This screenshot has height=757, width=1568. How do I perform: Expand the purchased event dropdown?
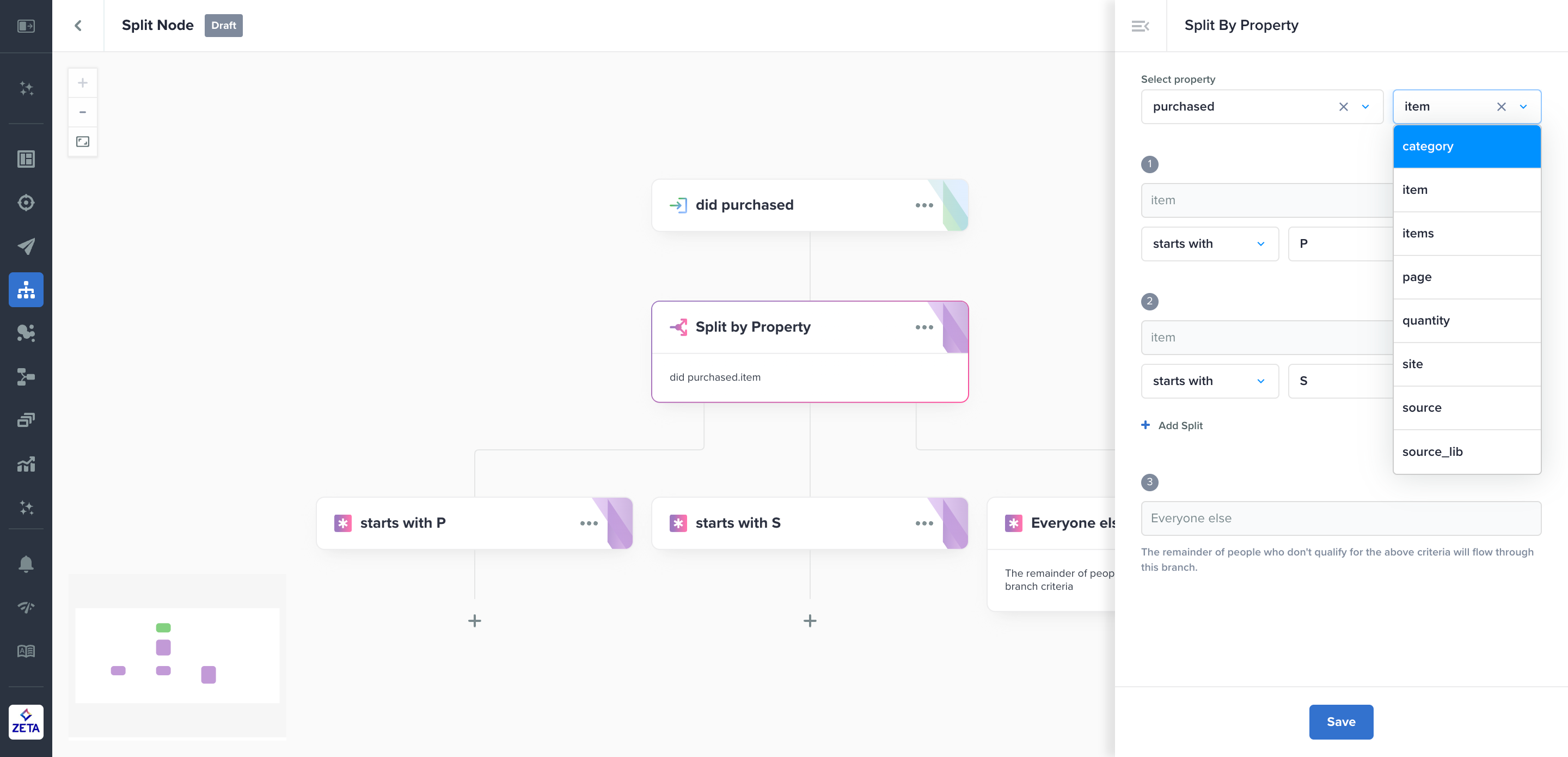point(1365,107)
